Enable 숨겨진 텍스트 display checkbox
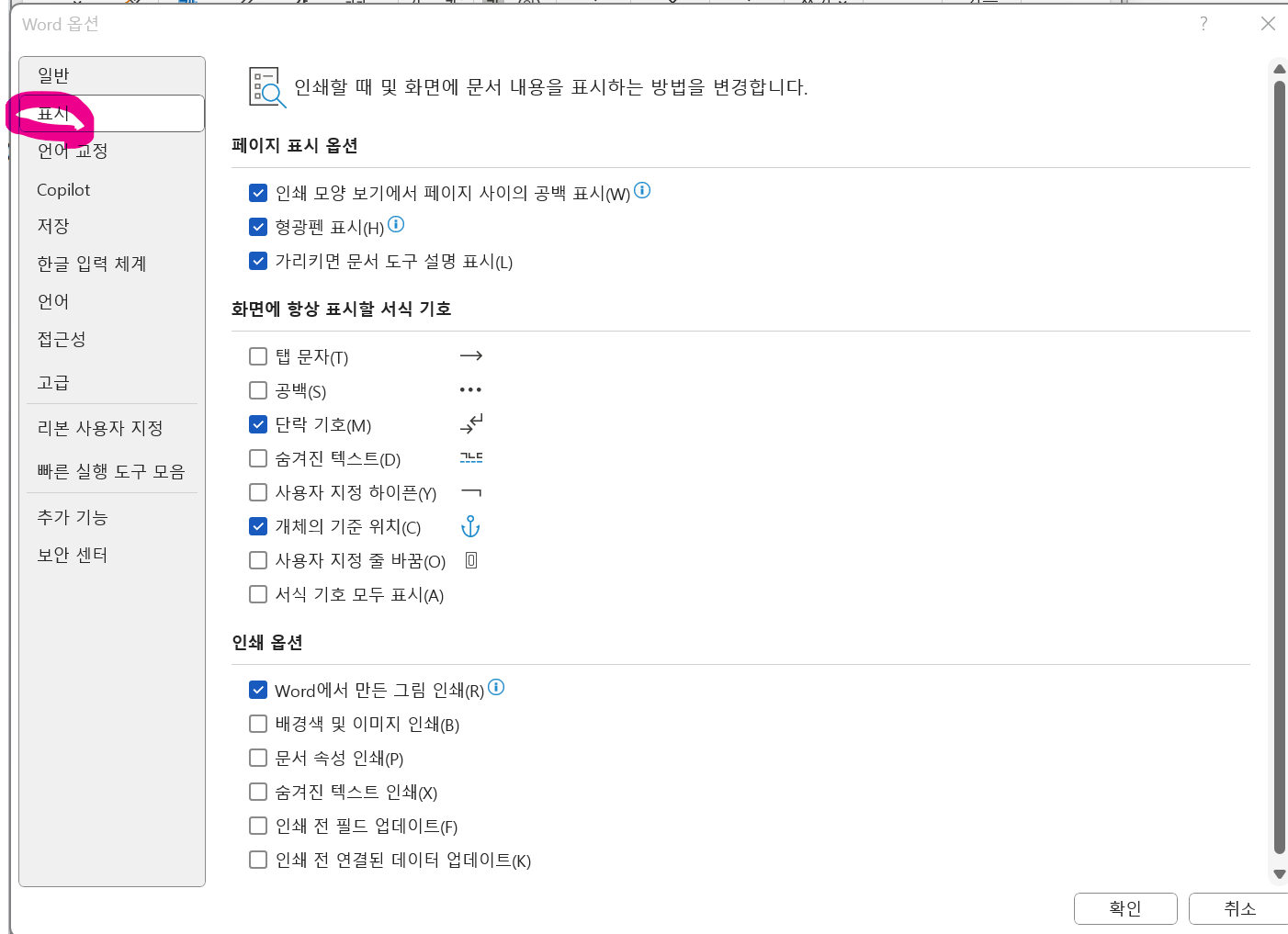Image resolution: width=1288 pixels, height=934 pixels. coord(258,458)
